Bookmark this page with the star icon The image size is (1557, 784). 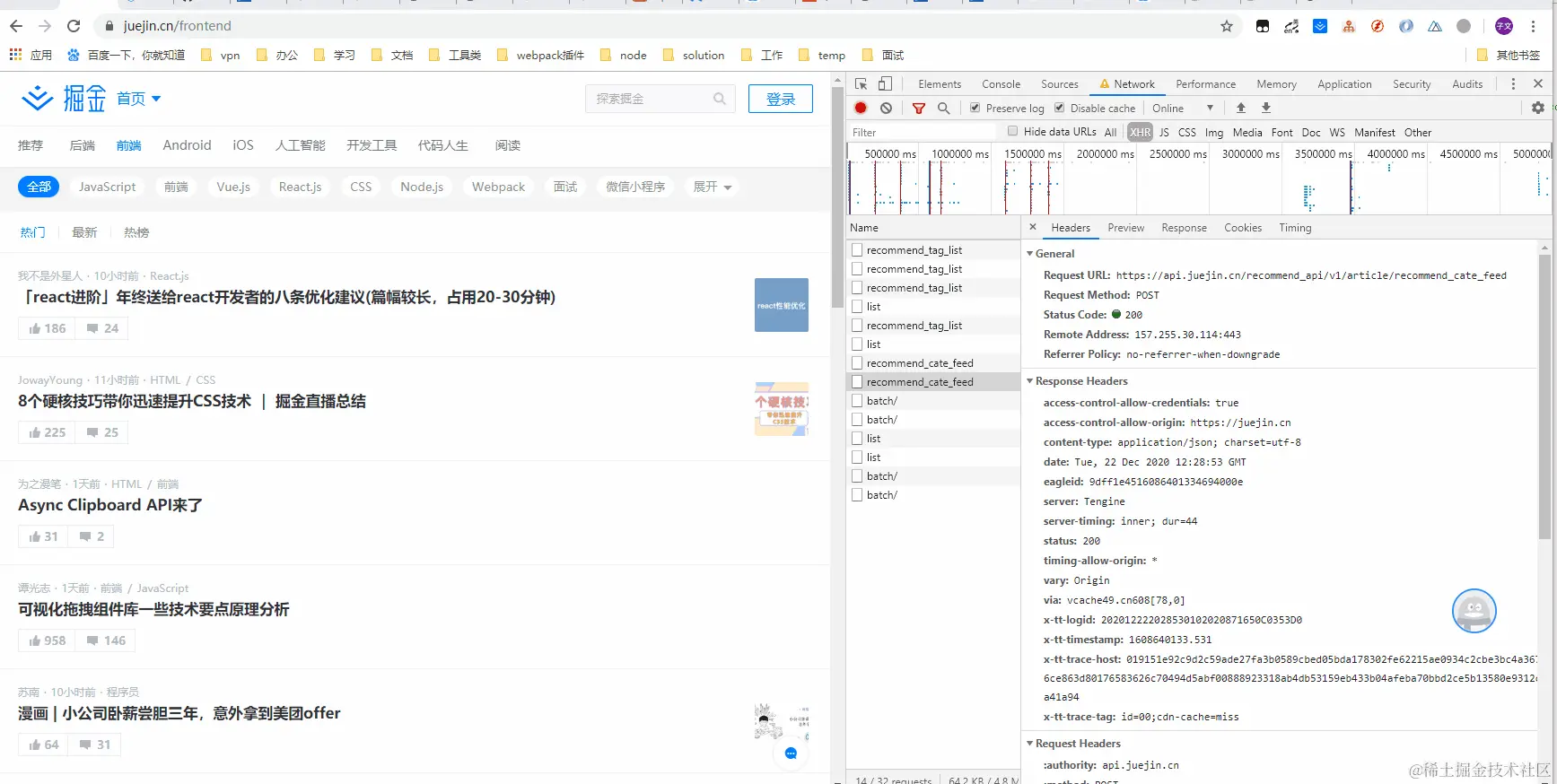(x=1227, y=26)
